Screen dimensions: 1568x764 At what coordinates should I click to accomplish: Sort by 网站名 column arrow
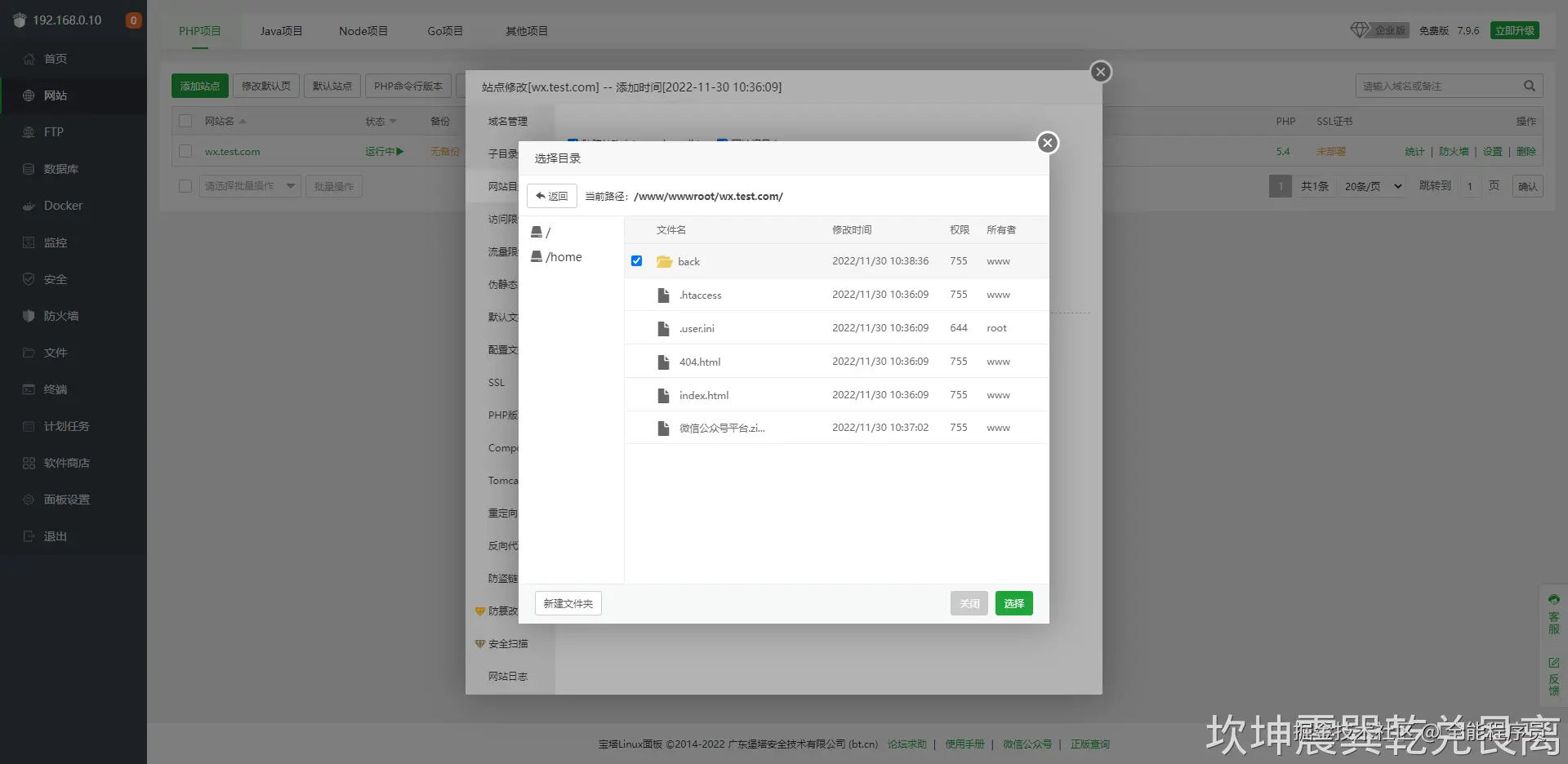click(243, 122)
